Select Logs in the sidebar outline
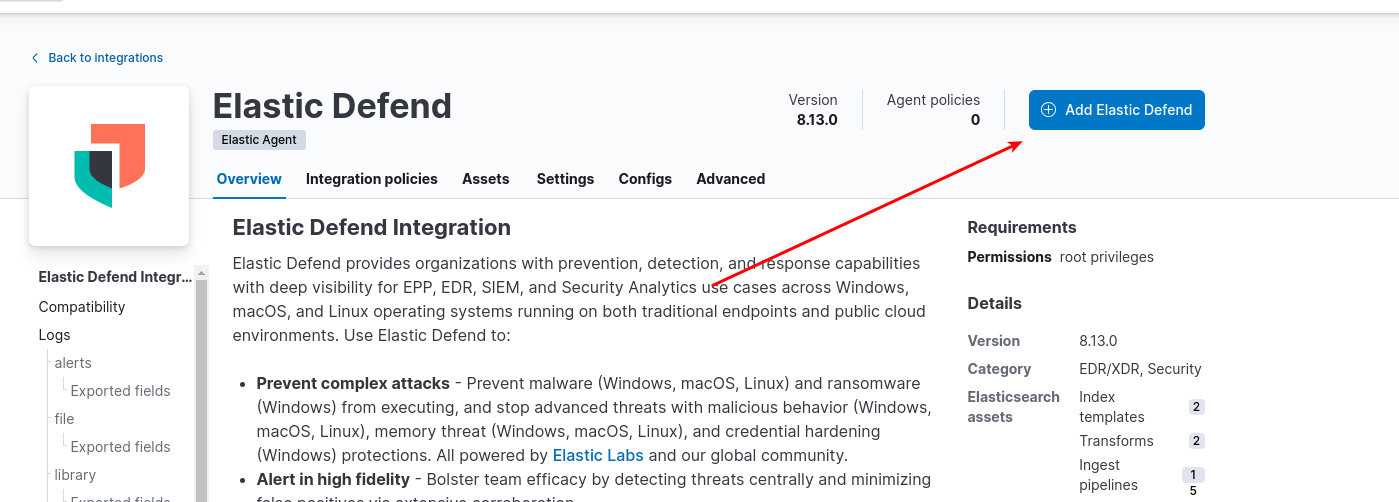 click(54, 335)
